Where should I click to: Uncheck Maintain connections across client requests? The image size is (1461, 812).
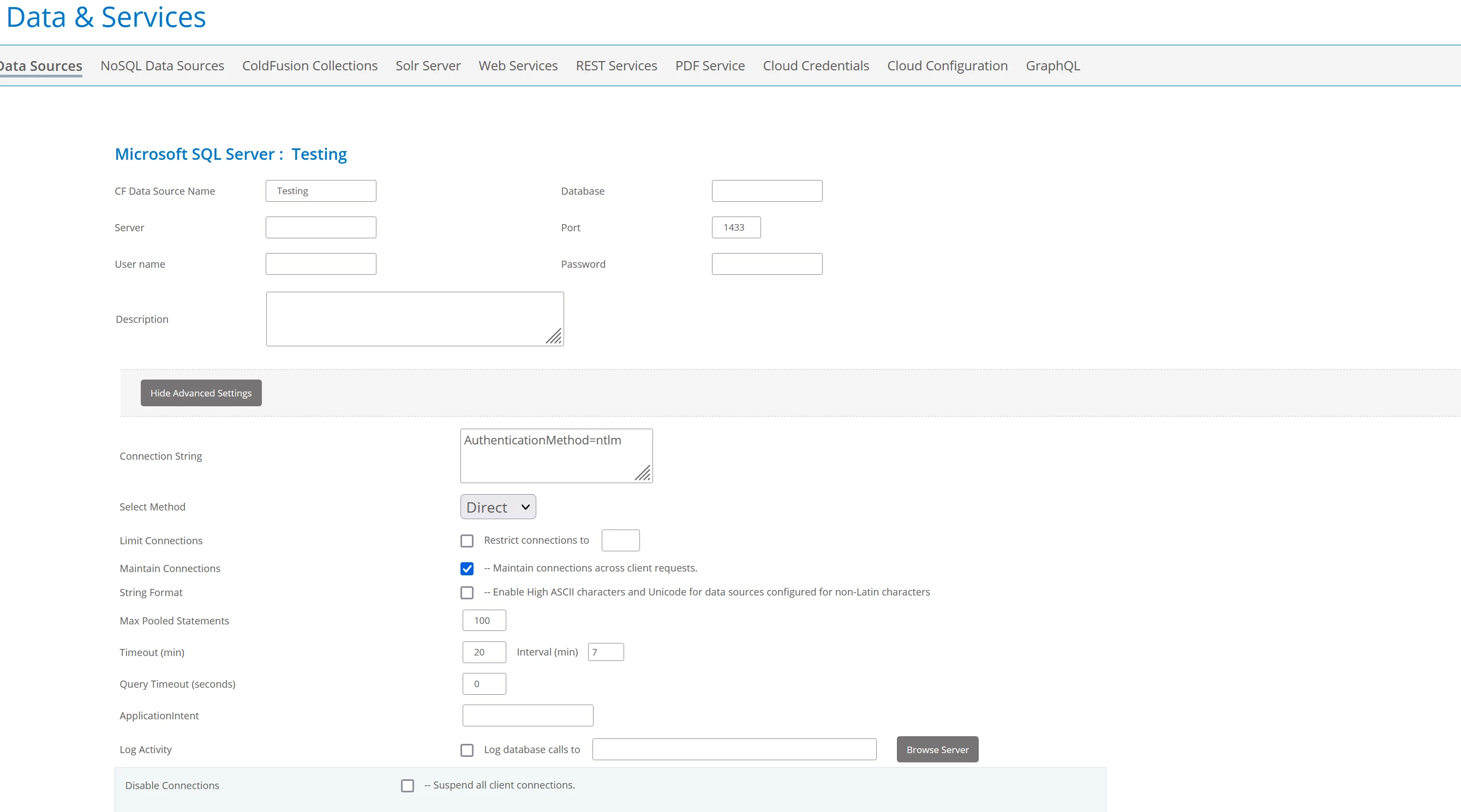pos(467,569)
